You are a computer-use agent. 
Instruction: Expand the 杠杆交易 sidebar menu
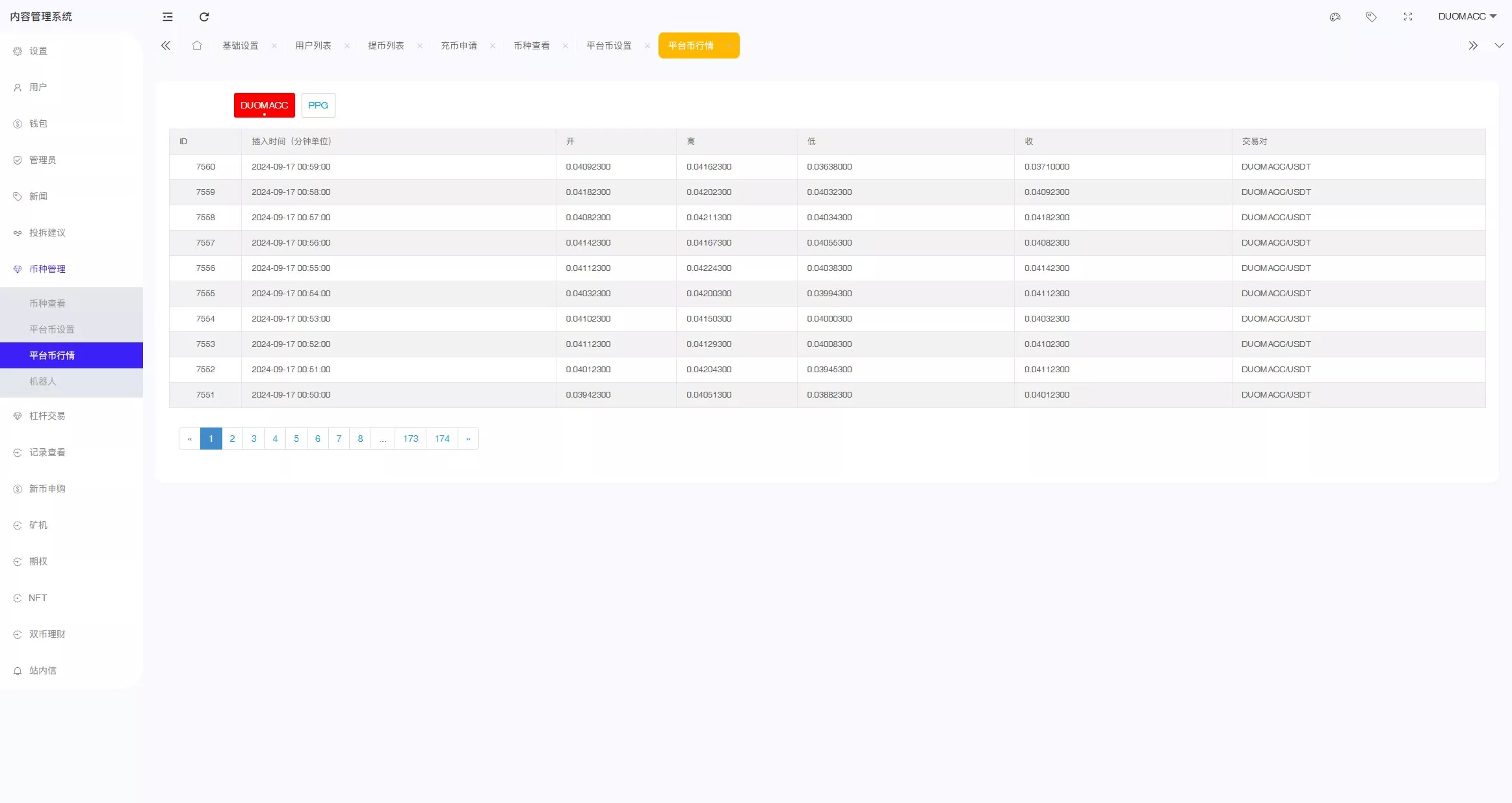(x=47, y=416)
